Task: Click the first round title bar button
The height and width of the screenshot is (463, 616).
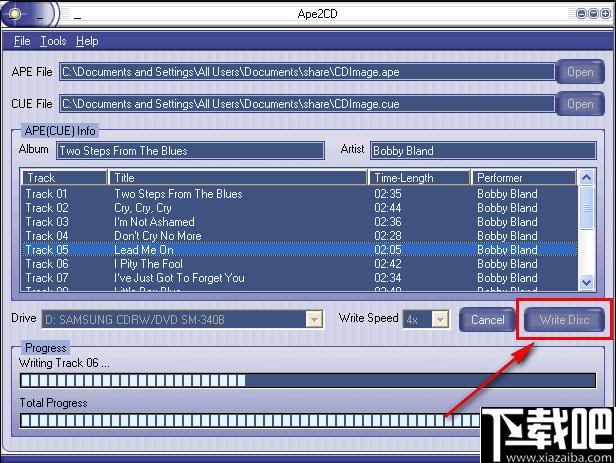Action: pos(581,14)
